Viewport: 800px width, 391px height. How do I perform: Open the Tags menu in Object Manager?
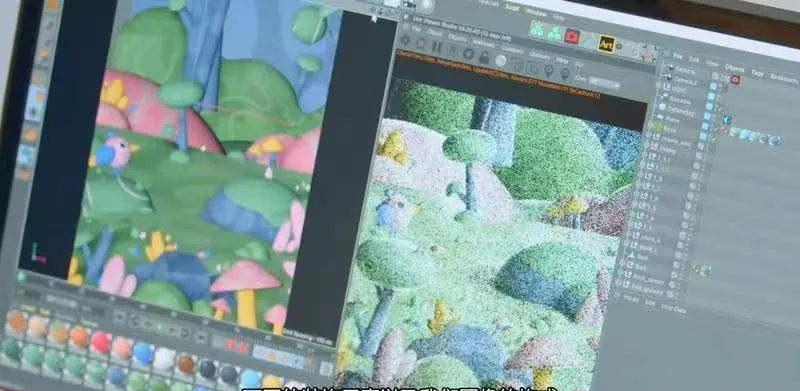click(x=757, y=73)
